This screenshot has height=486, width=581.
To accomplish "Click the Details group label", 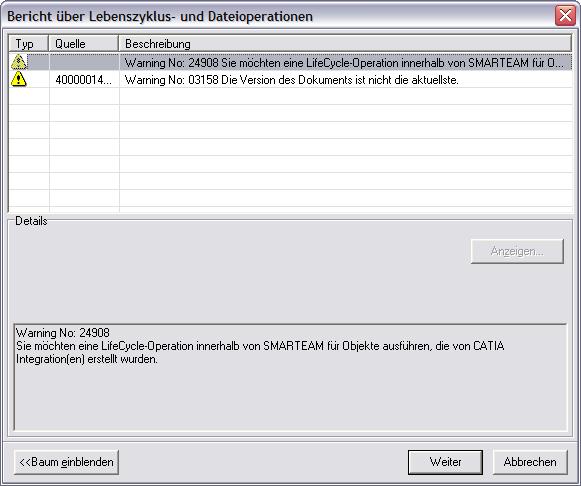I will 31,221.
